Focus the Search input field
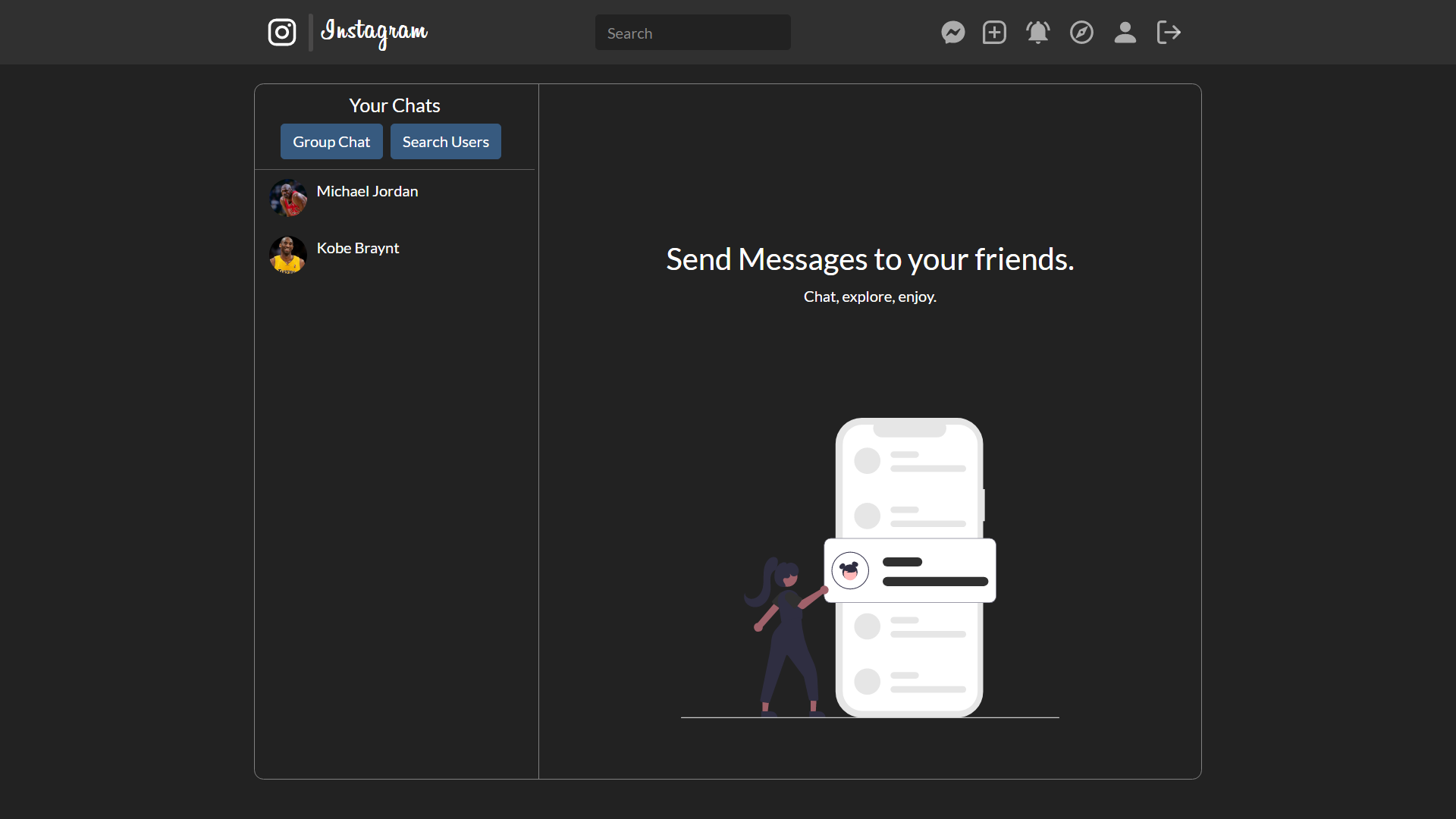Screen dimensions: 1456x819 pos(693,33)
